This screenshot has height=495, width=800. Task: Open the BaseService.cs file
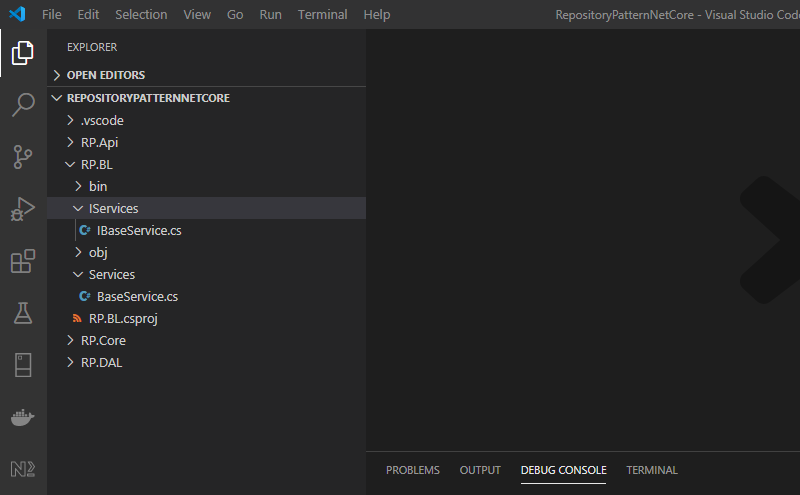click(137, 296)
